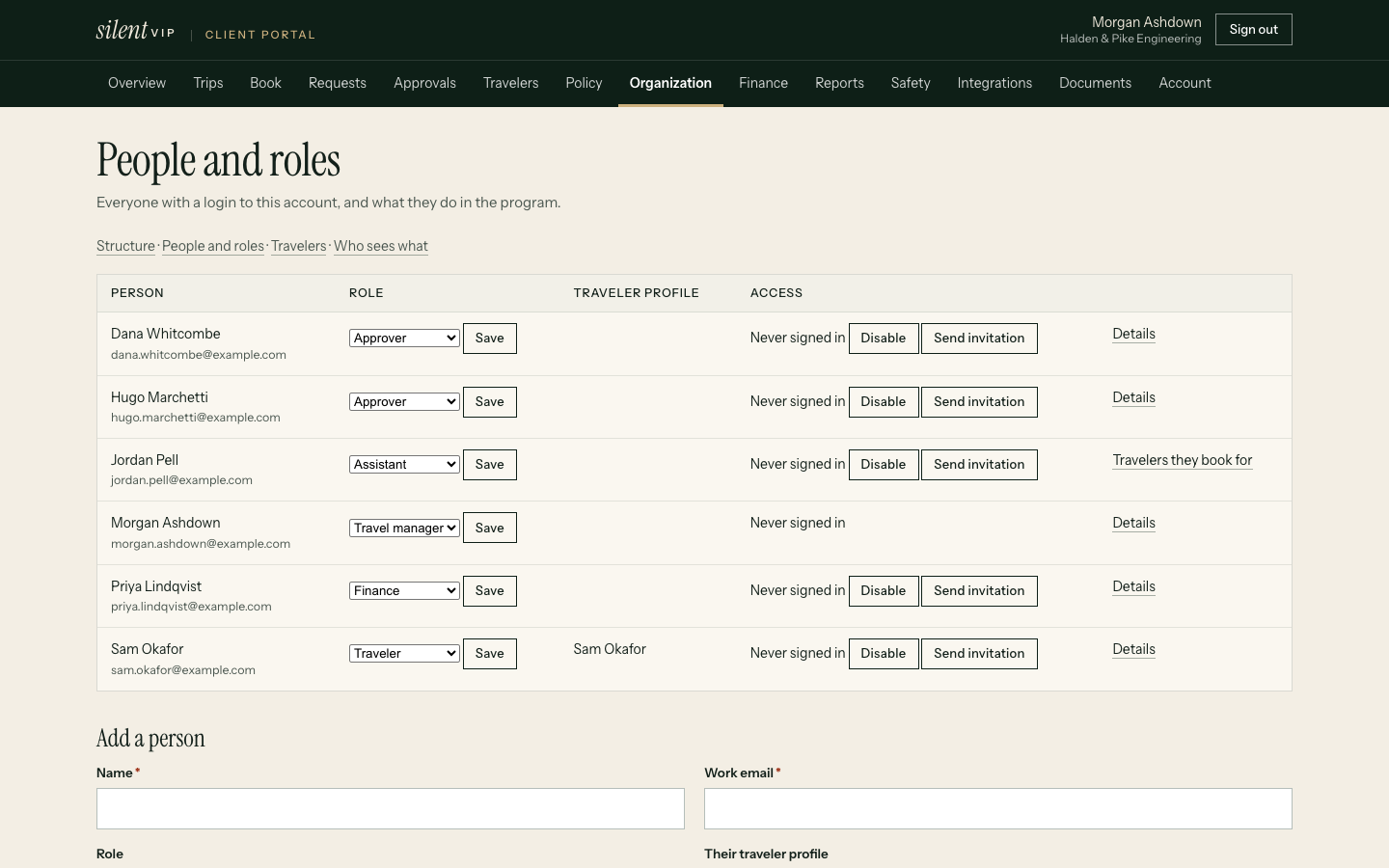Save Dana Whitcombe's role
The width and height of the screenshot is (1389, 868).
point(490,339)
